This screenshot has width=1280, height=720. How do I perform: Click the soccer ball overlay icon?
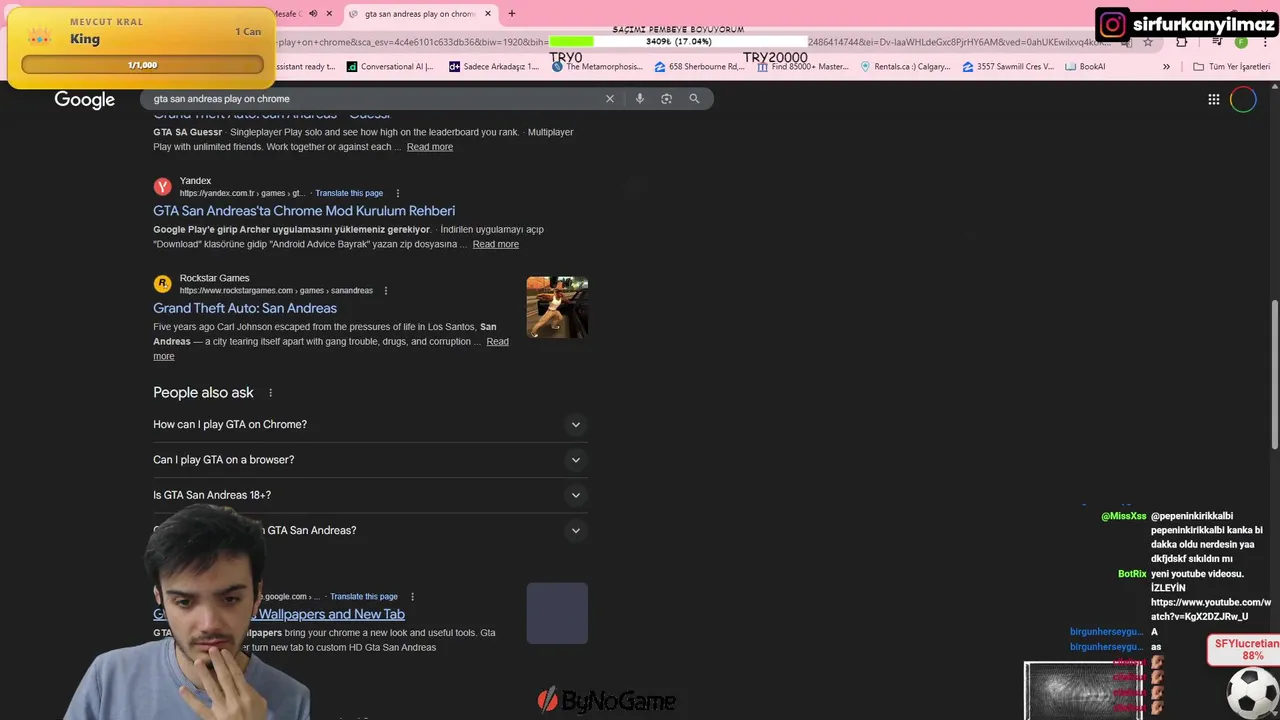(x=1253, y=691)
